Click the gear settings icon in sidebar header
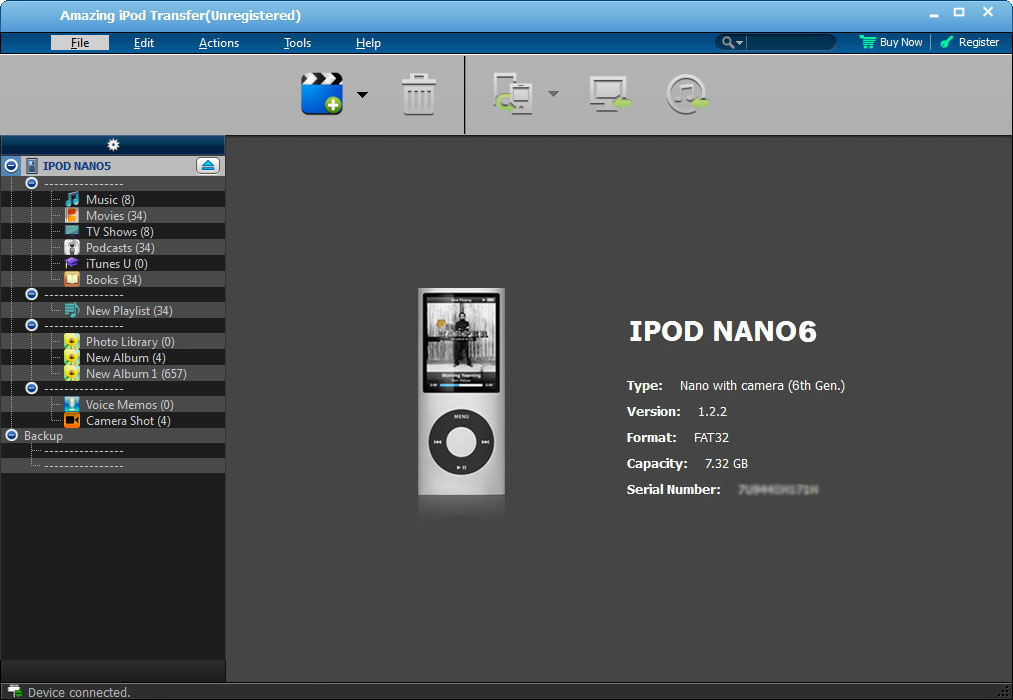The image size is (1013, 700). click(113, 145)
